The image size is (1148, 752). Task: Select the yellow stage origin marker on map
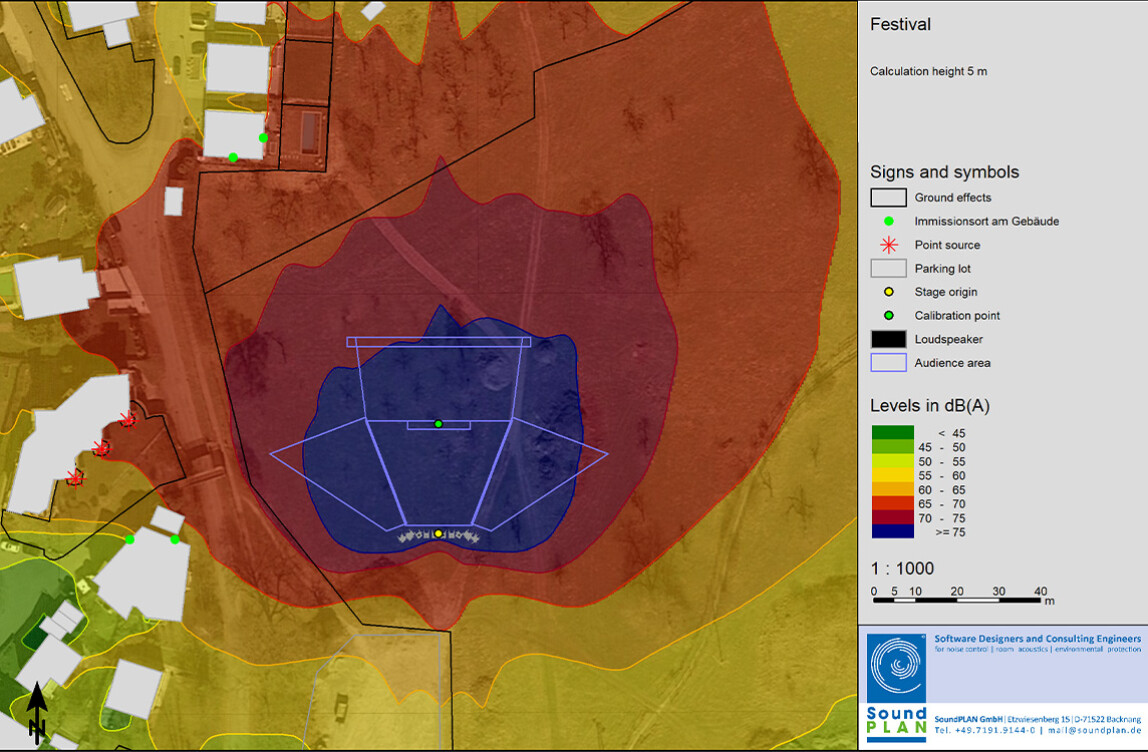[x=438, y=534]
